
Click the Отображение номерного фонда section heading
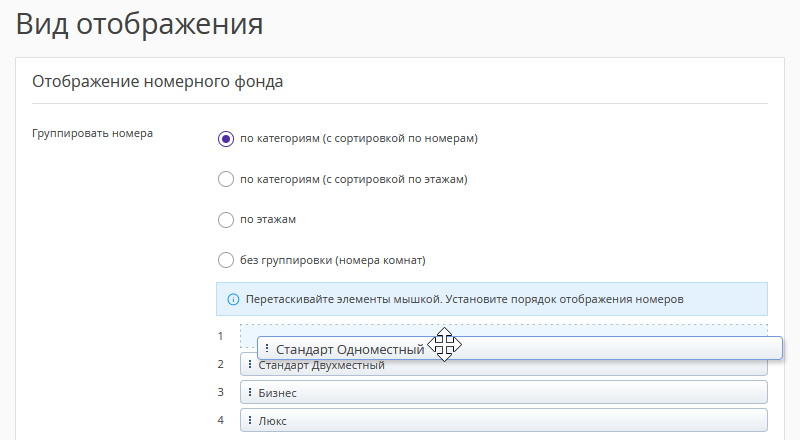[x=158, y=82]
